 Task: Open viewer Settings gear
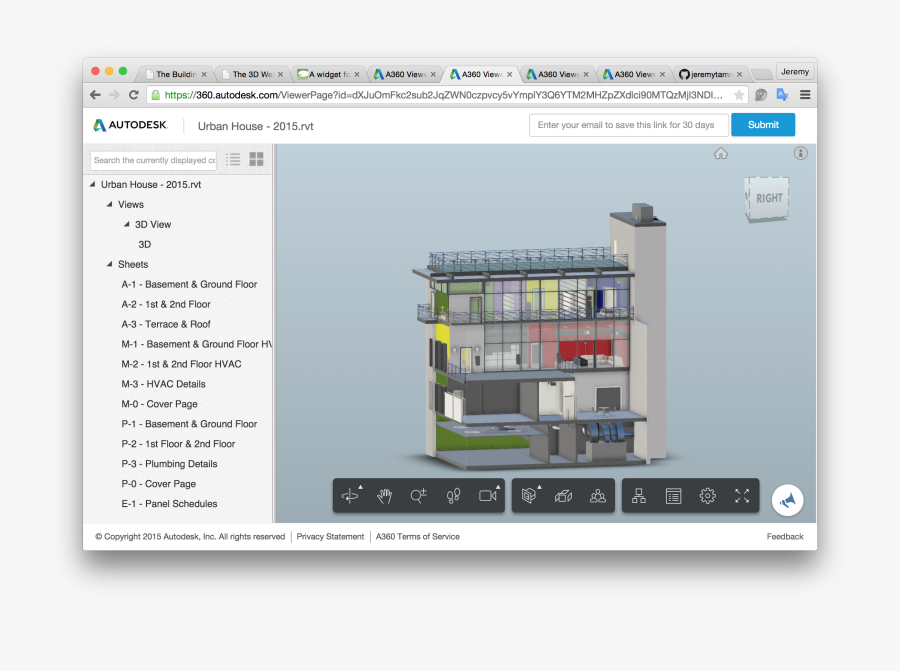coord(708,495)
